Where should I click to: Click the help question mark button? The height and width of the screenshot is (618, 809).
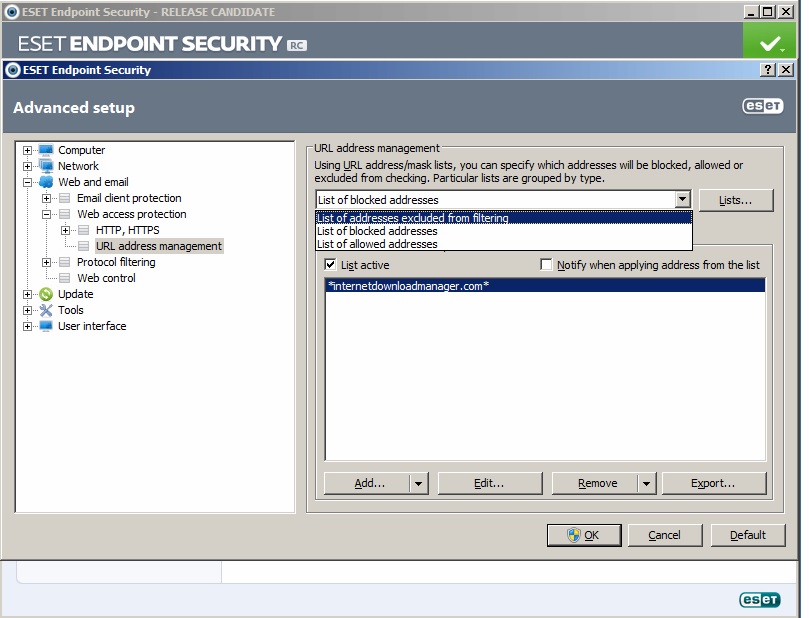[x=768, y=70]
